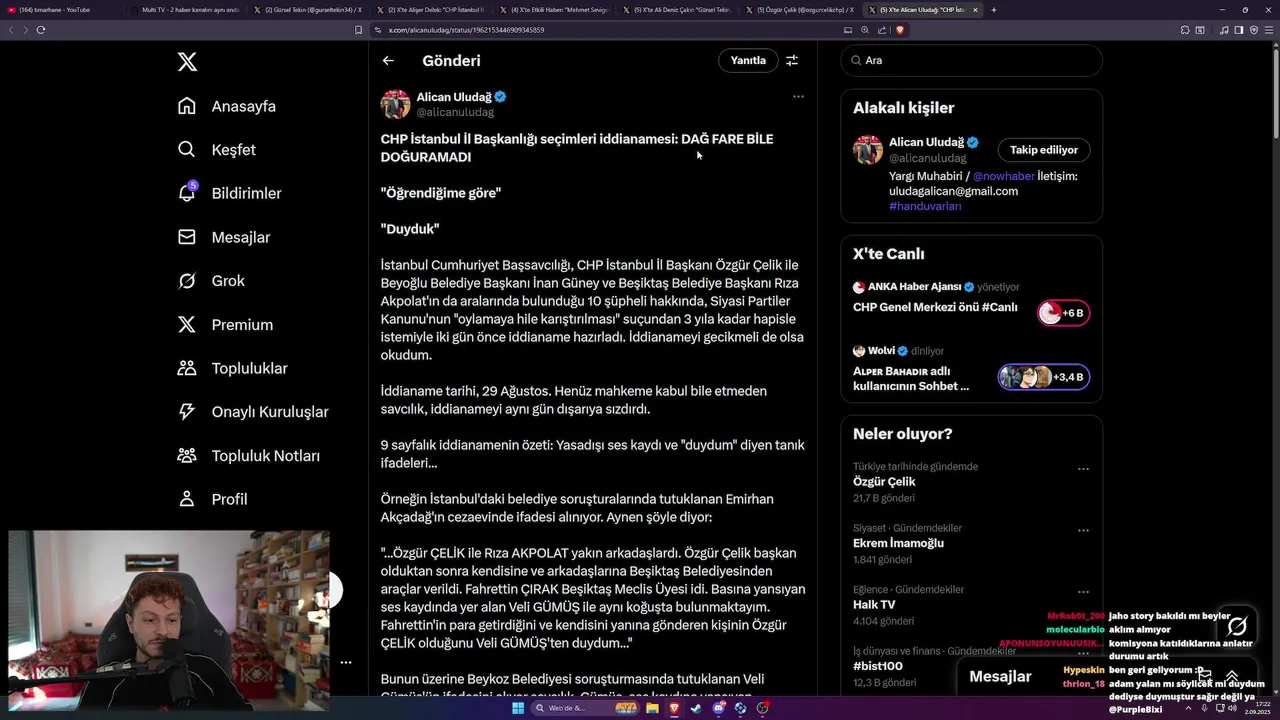The width and height of the screenshot is (1280, 720).
Task: Open reply filter settings icon beside Yanıtla
Action: (792, 60)
